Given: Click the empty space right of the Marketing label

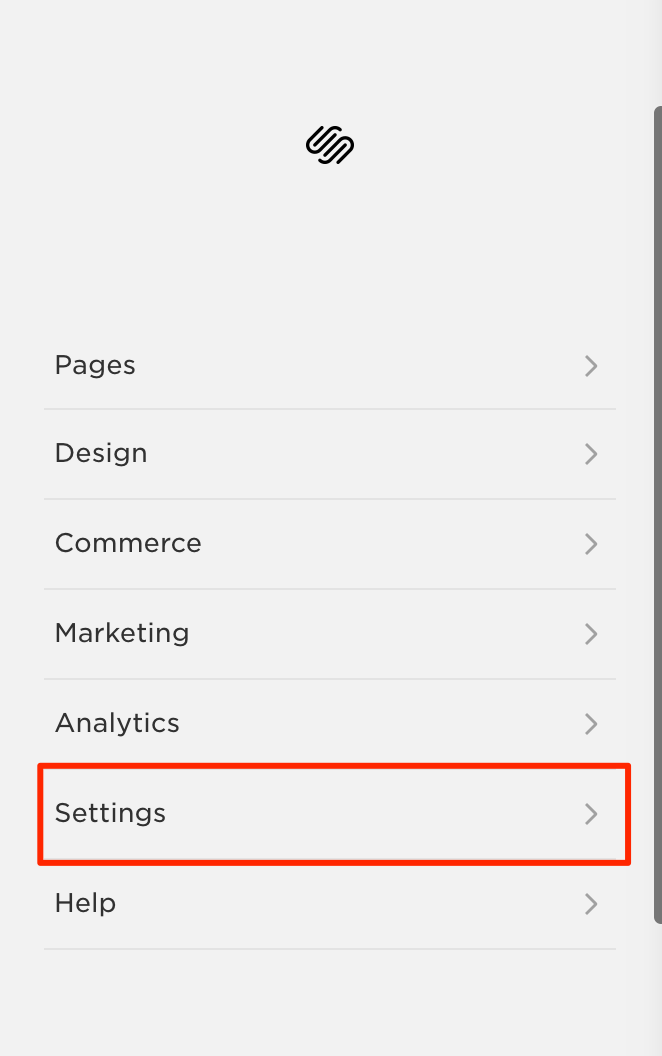Looking at the screenshot, I should [386, 634].
